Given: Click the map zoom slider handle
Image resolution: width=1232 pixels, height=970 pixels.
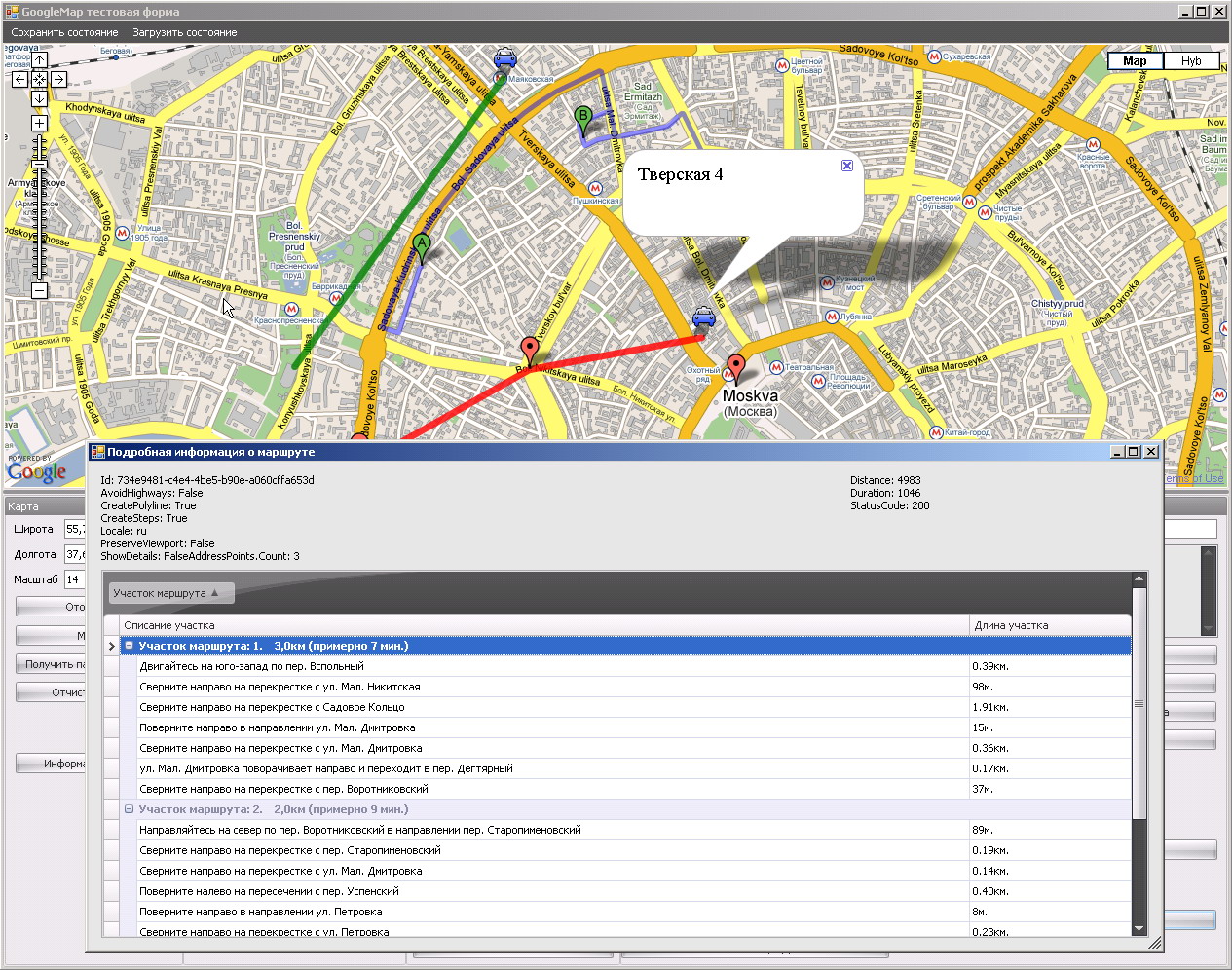Looking at the screenshot, I should [39, 164].
